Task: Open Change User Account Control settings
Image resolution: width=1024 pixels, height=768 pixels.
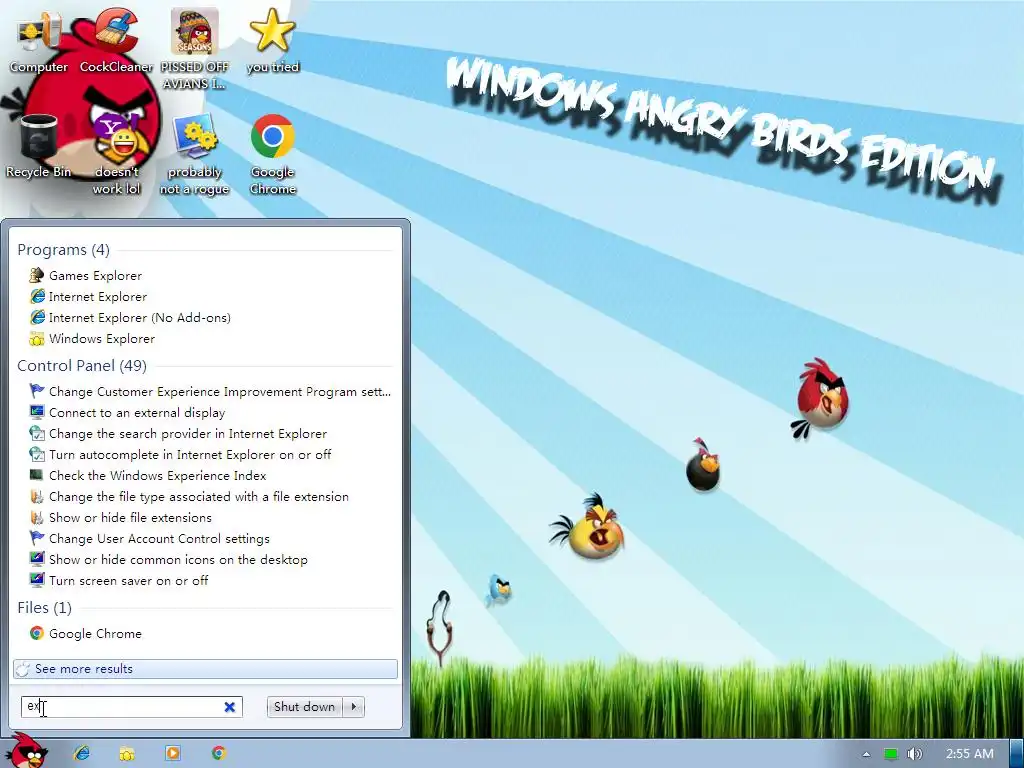Action: pos(150,539)
